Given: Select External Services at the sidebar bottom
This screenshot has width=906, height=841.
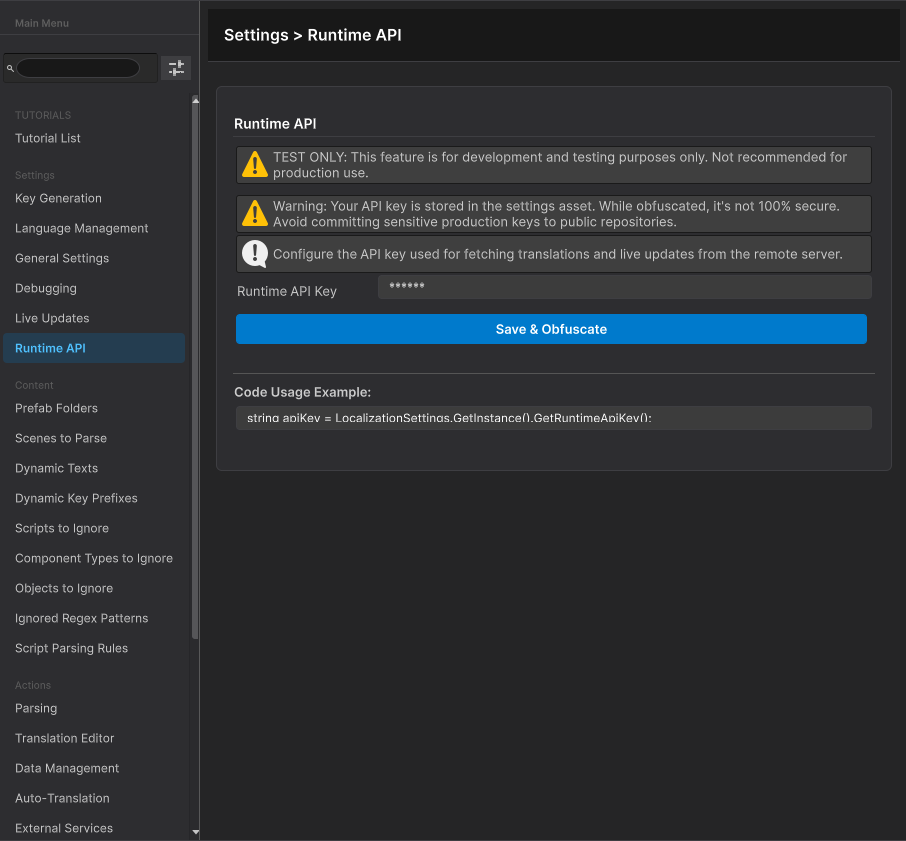Looking at the screenshot, I should click(64, 828).
